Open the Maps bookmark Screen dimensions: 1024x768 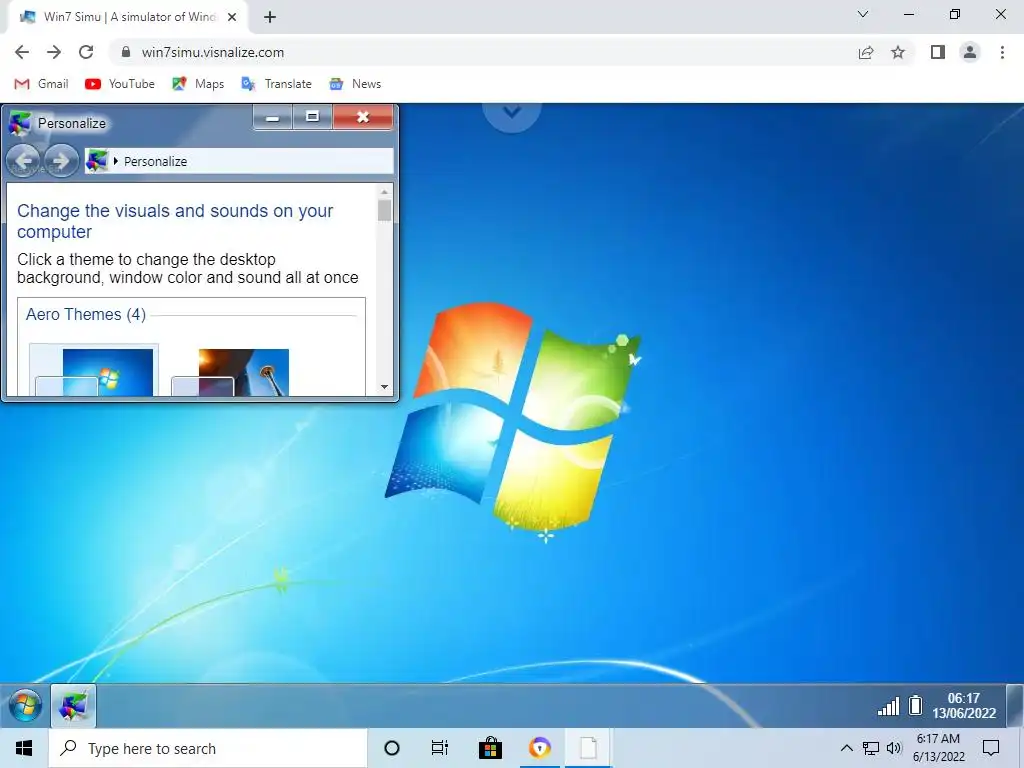click(198, 84)
